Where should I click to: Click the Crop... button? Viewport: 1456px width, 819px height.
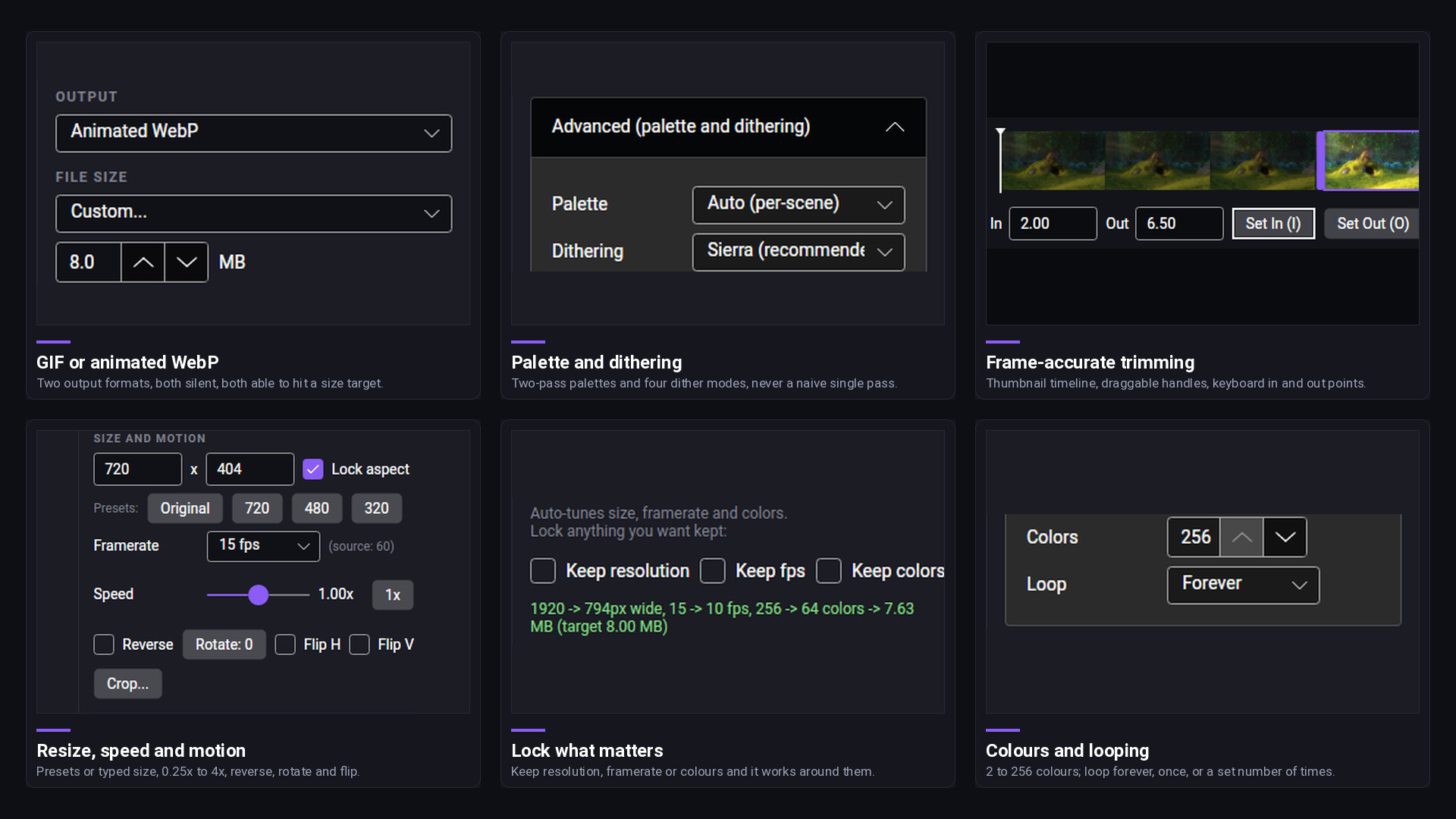(127, 683)
